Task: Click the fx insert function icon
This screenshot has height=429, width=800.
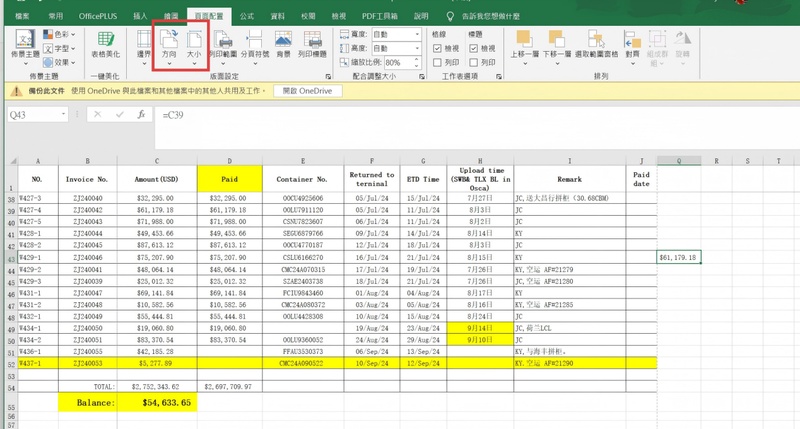Action: point(141,115)
